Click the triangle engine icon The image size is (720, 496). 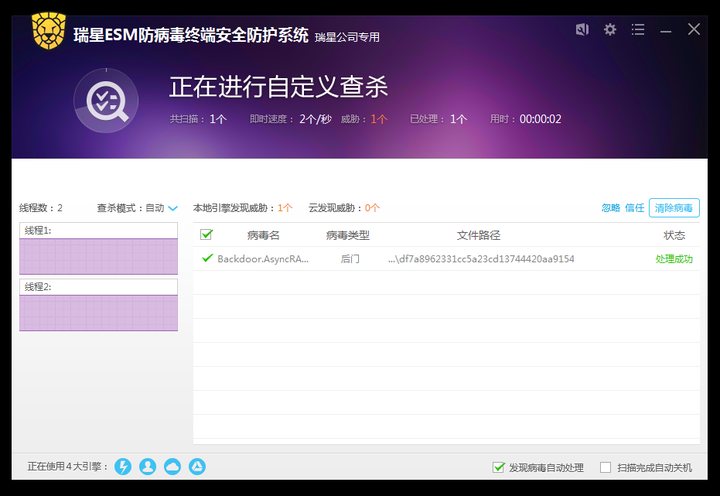[x=197, y=467]
